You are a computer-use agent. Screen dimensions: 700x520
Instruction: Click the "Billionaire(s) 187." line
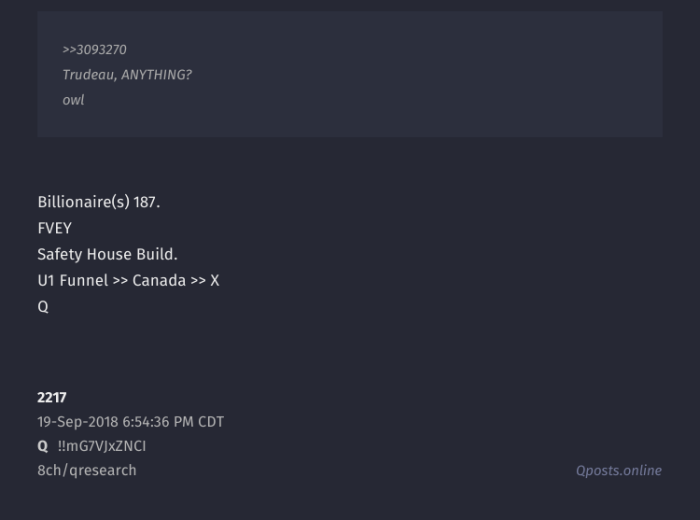click(x=98, y=202)
